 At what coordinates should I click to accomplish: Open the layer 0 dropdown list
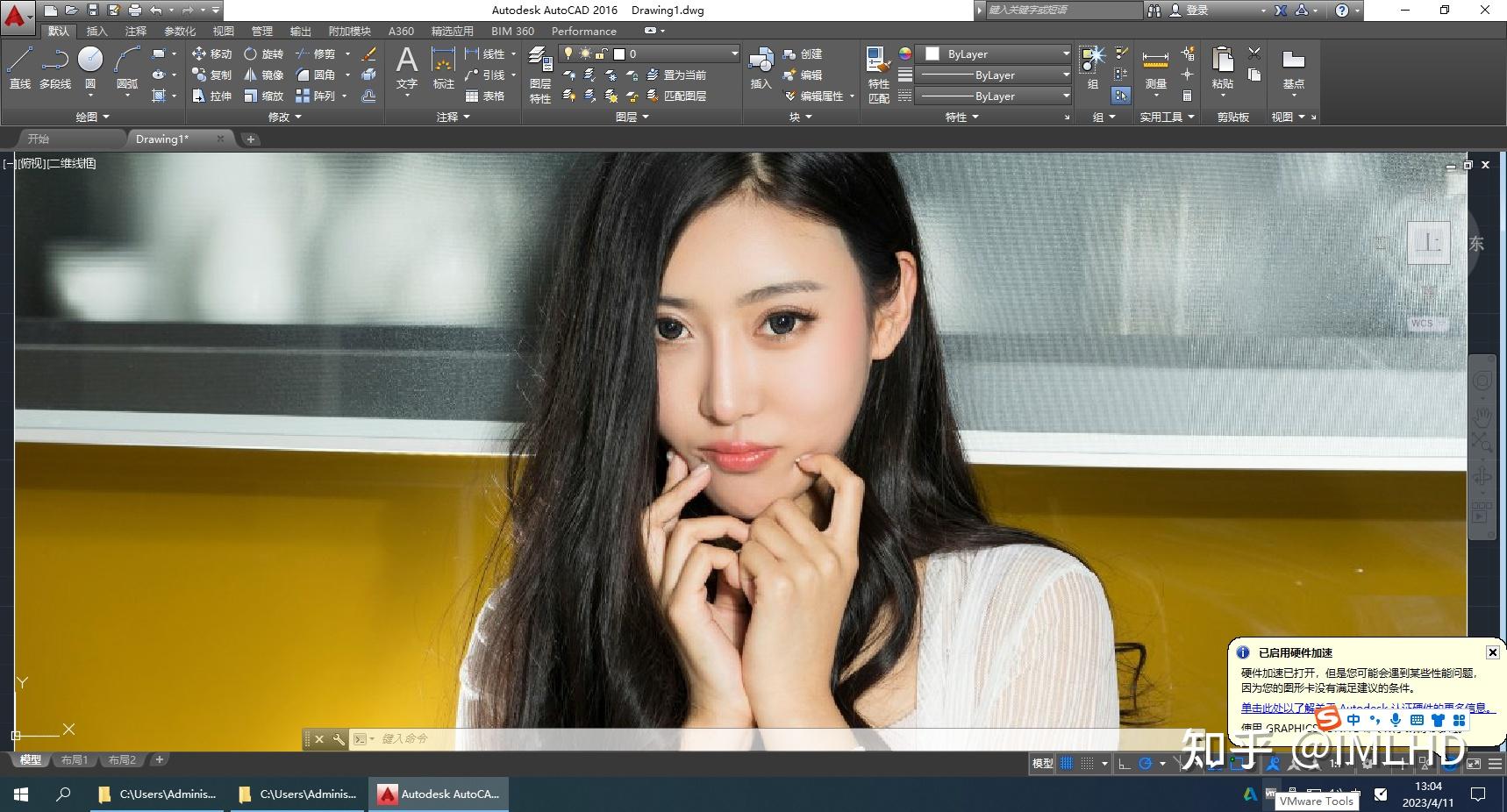735,53
